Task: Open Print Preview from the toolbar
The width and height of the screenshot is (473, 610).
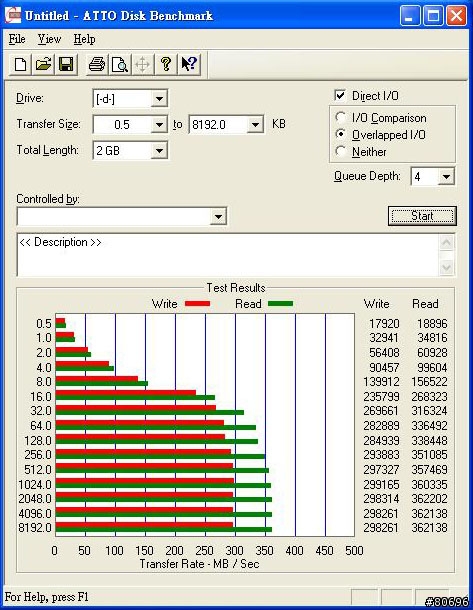Action: (x=119, y=64)
